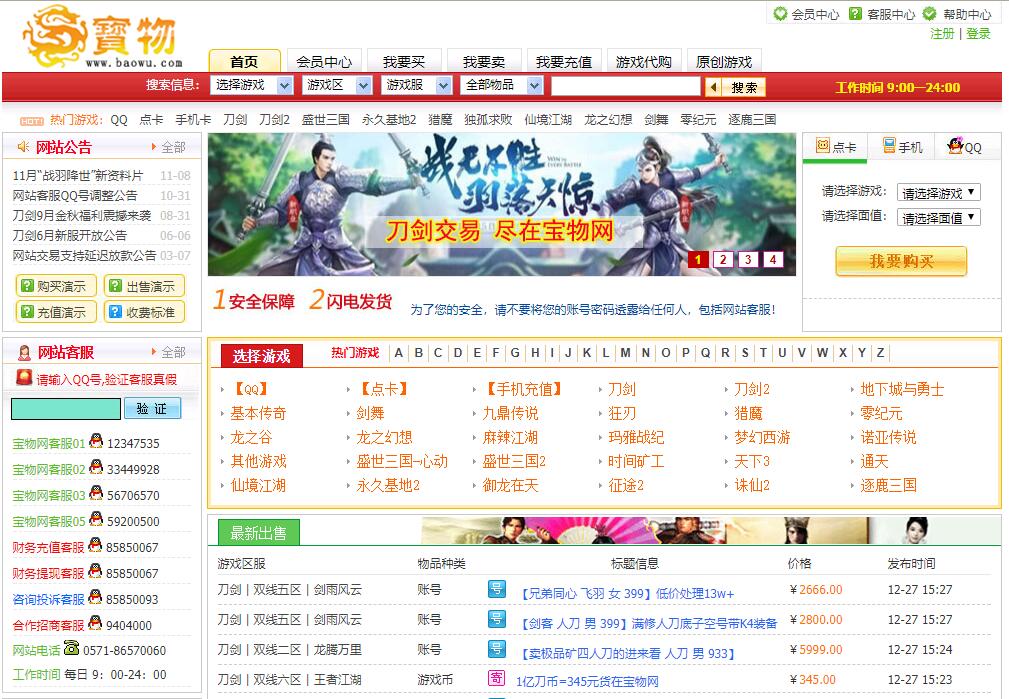Image resolution: width=1009 pixels, height=699 pixels.
Task: Click the green icon beside 会员中心 at top
Action: click(780, 14)
